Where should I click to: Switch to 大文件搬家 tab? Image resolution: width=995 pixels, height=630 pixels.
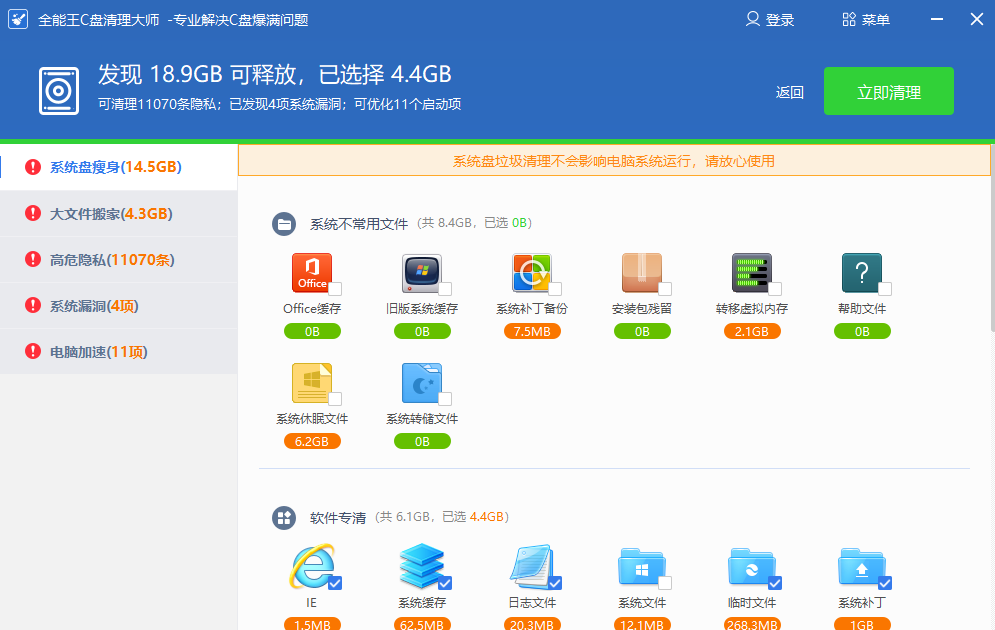(110, 214)
